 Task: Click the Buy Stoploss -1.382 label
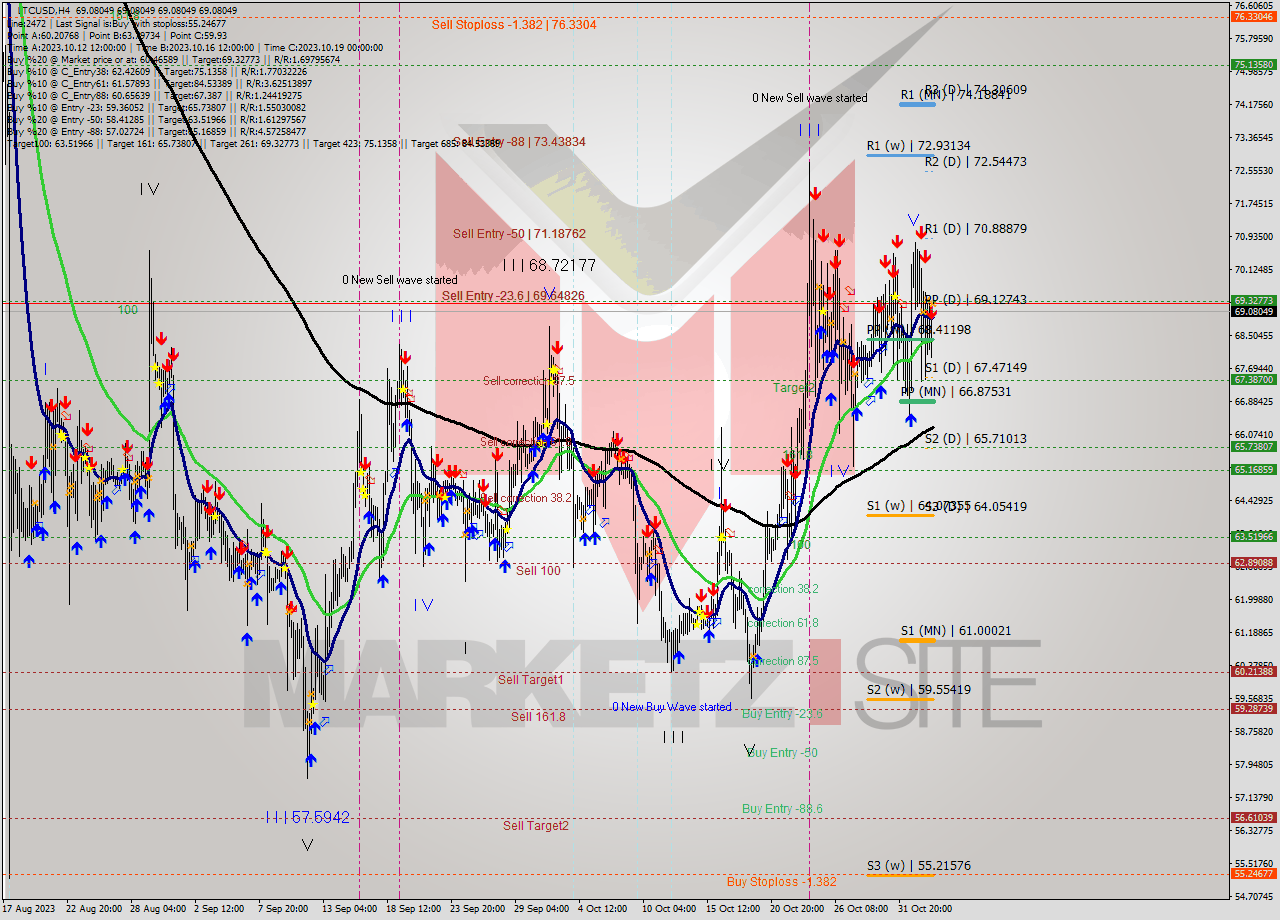pos(782,881)
